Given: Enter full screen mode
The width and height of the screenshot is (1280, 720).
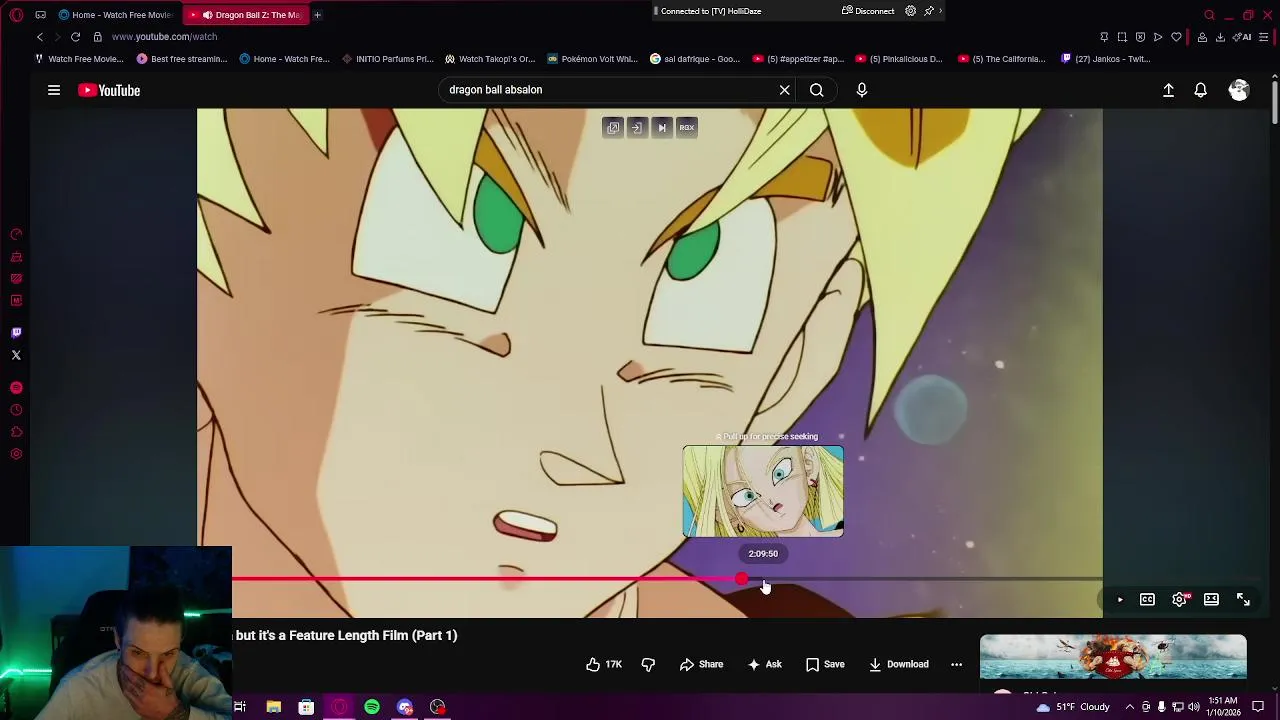Looking at the screenshot, I should (x=1243, y=599).
